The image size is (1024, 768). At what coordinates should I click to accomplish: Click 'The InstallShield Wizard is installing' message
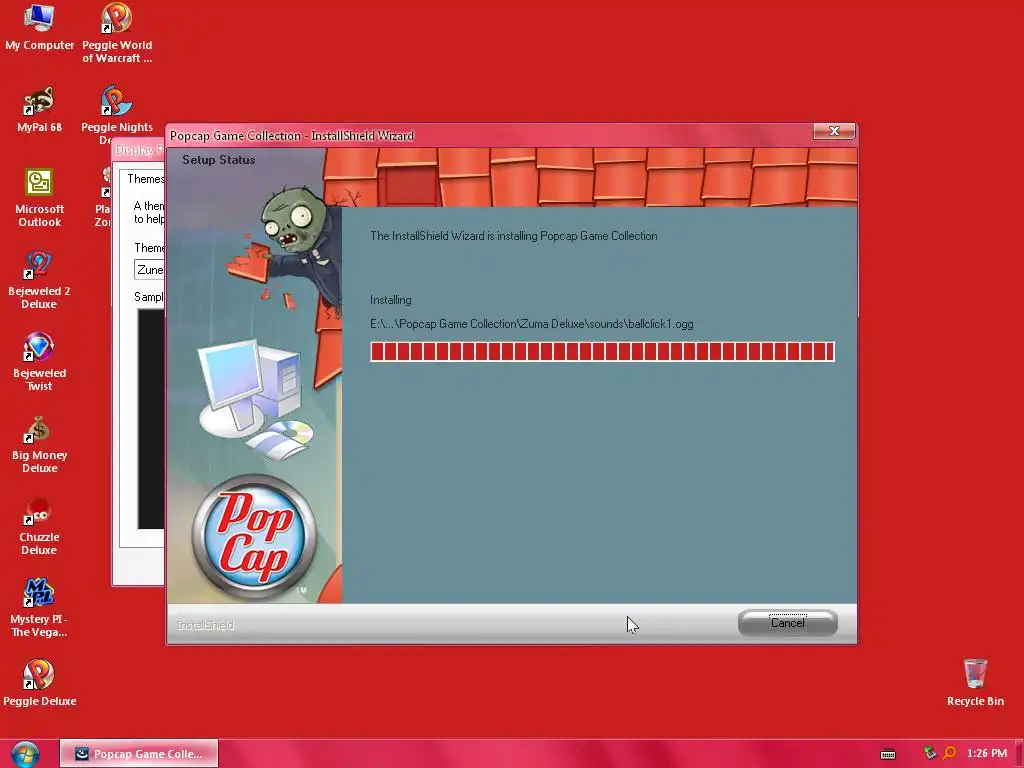tap(513, 236)
